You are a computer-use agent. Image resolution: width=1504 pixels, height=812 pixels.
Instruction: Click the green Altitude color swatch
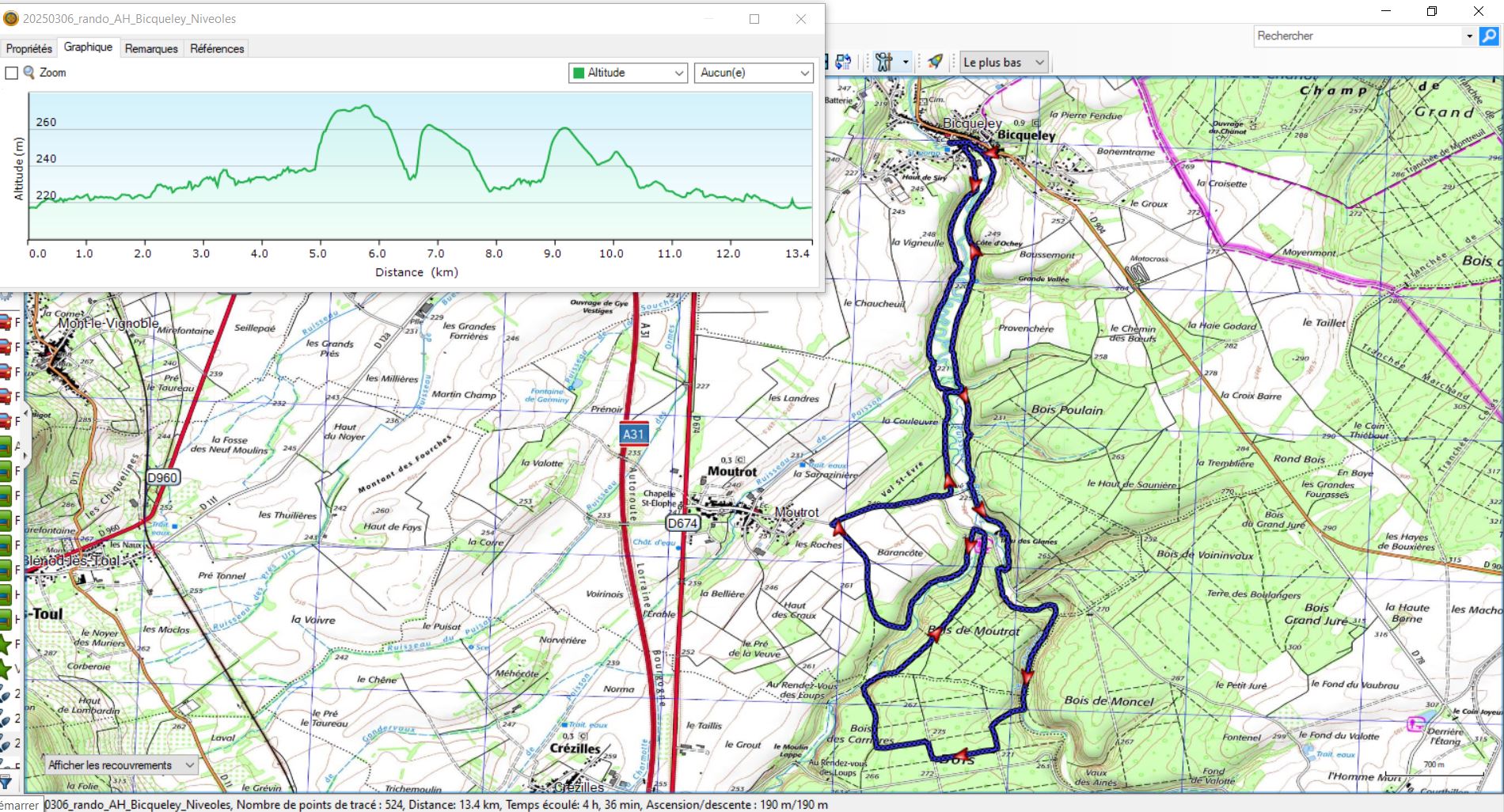click(x=578, y=73)
